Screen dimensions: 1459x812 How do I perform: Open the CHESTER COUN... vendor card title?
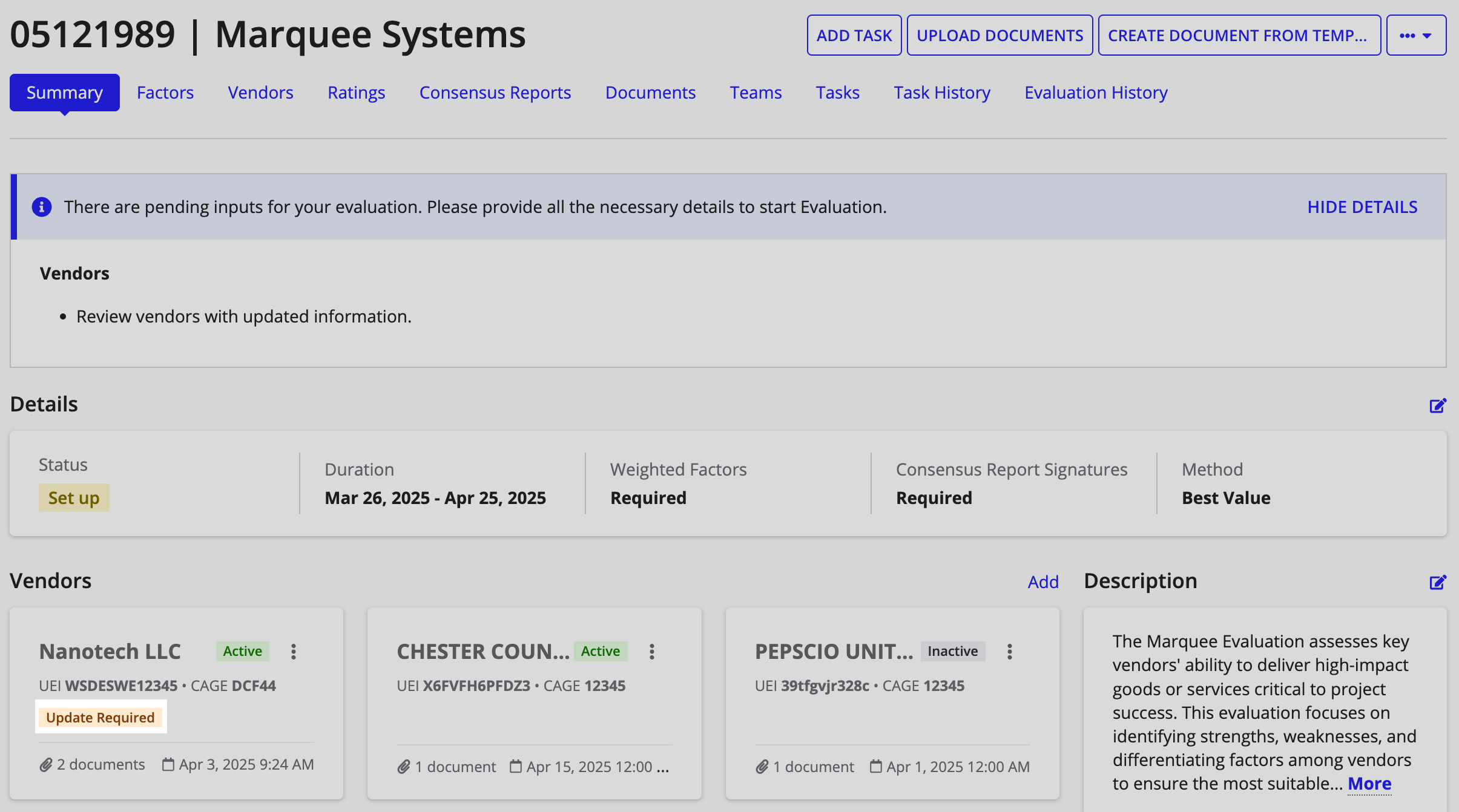483,652
